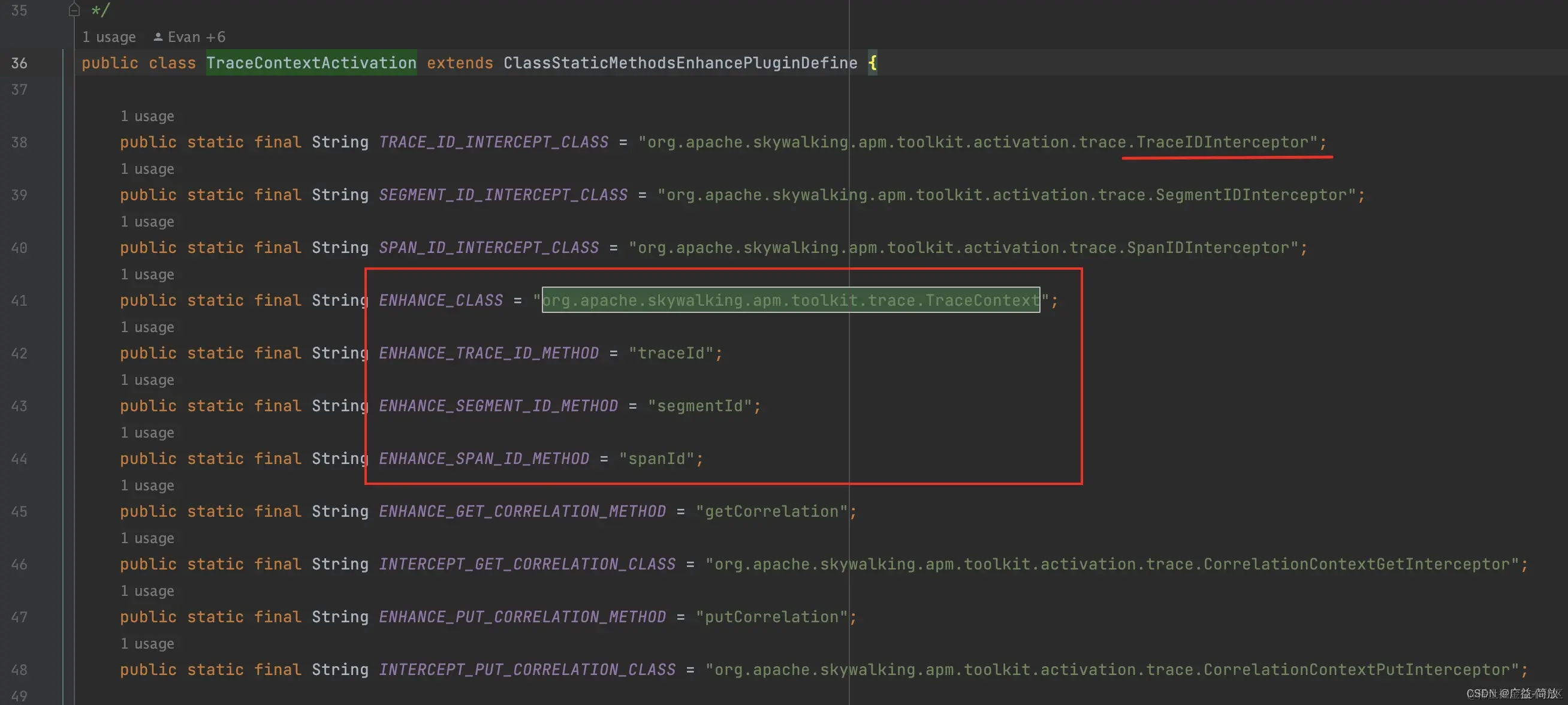This screenshot has width=1568, height=705.
Task: Click the '1 usage' hint above INTERCEPT_PUT_CORRELATION_CLASS
Action: pos(147,644)
